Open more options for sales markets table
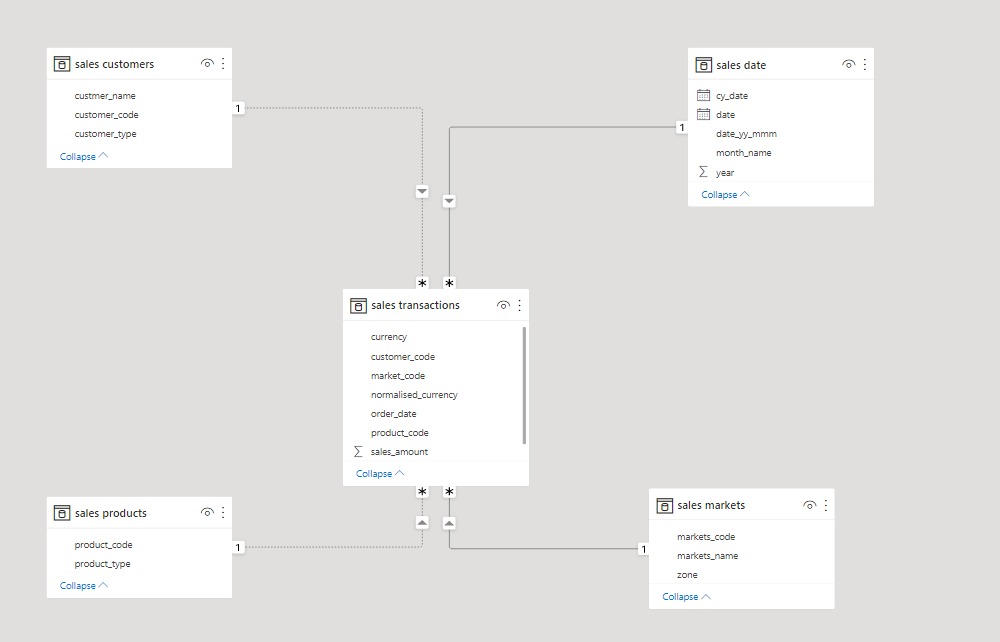This screenshot has height=642, width=1000. [826, 505]
